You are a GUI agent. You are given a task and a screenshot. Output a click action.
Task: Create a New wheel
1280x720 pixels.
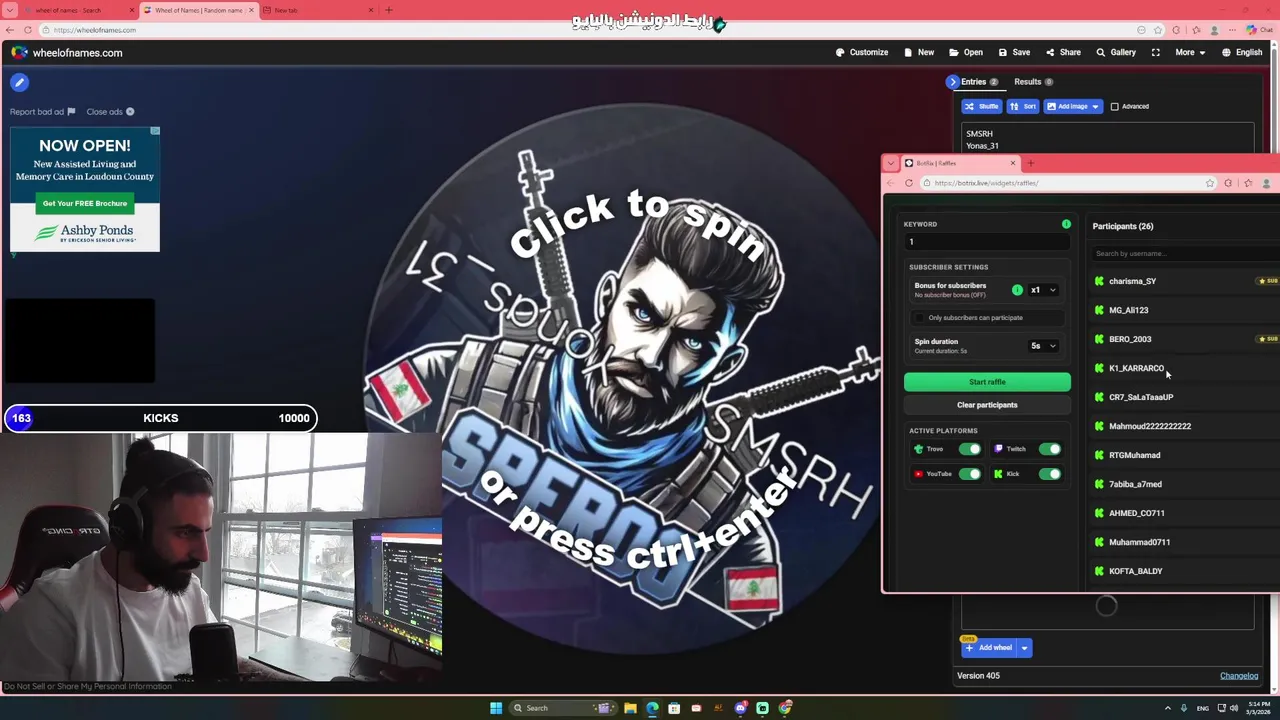pyautogui.click(x=919, y=52)
